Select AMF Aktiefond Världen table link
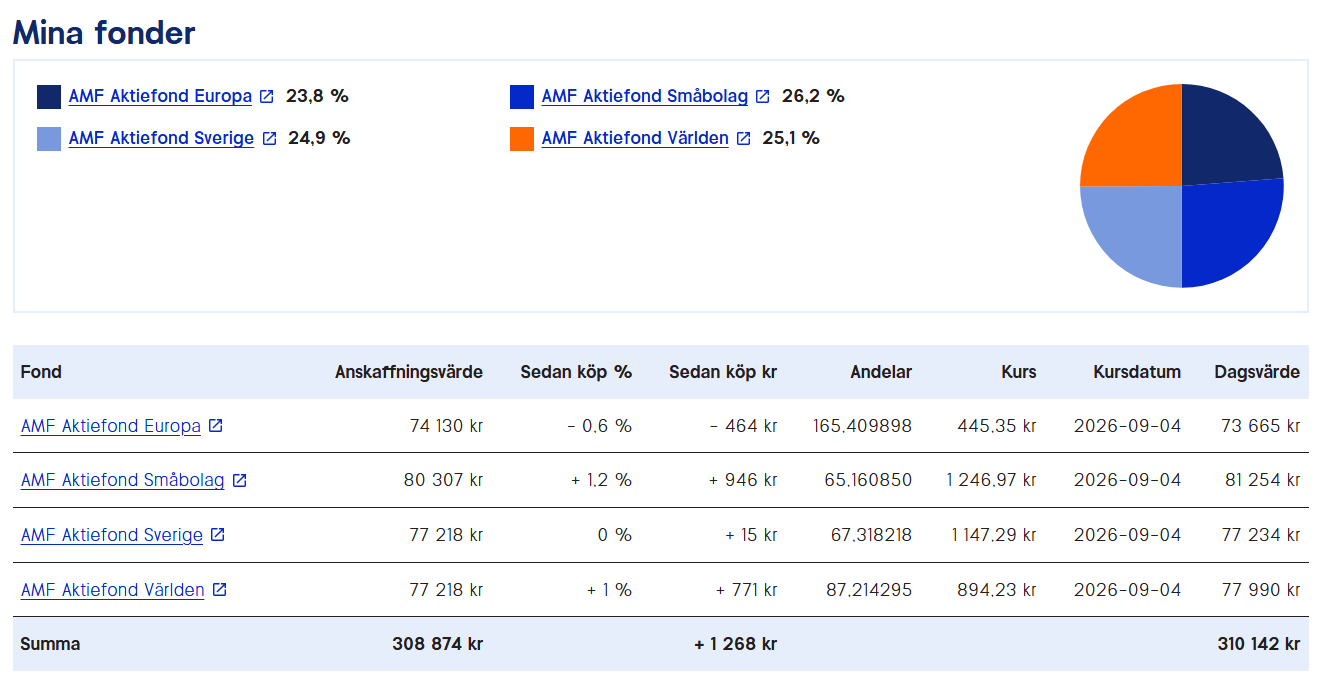1323x681 pixels. coord(113,590)
